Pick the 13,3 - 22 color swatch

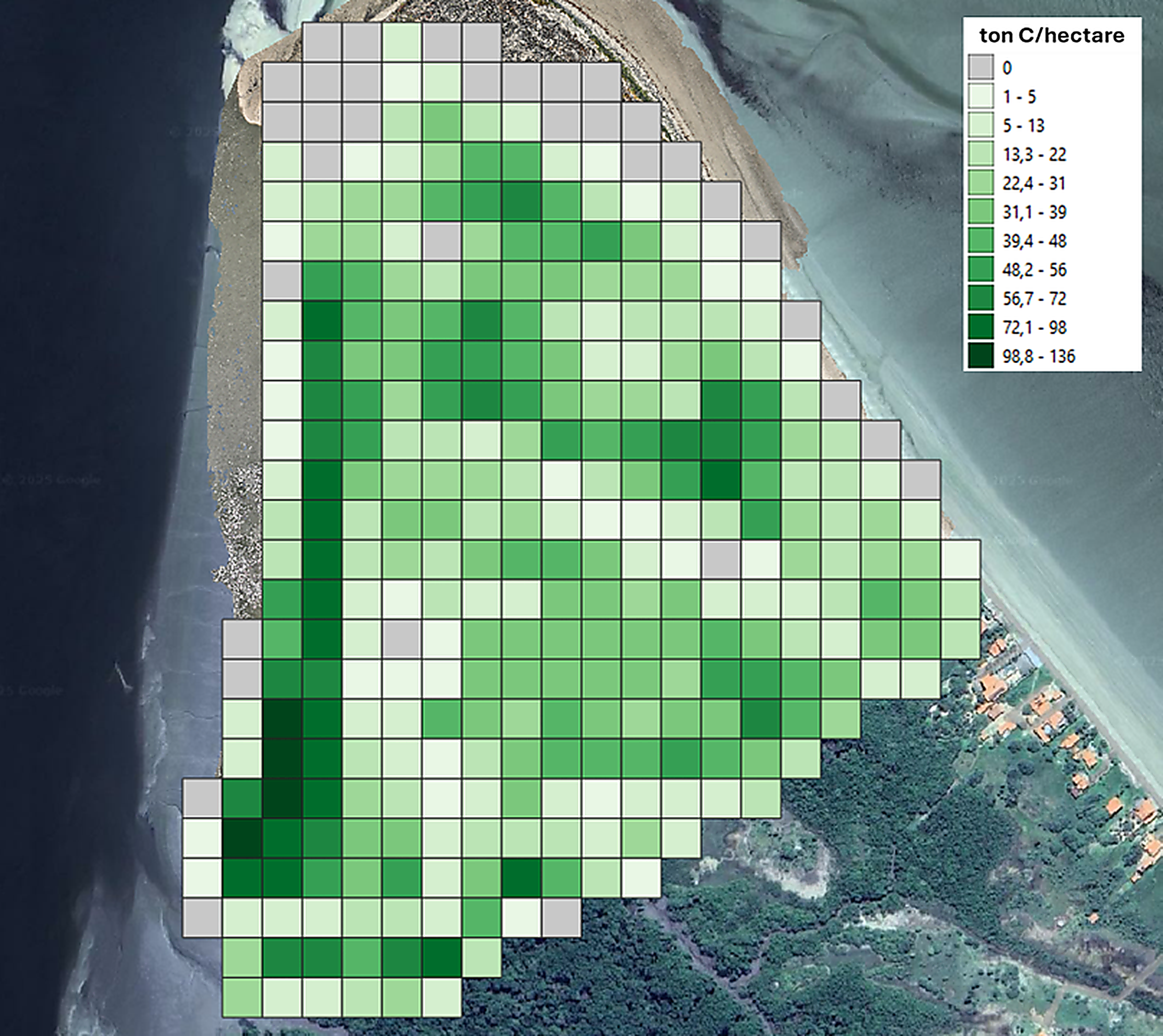click(981, 154)
